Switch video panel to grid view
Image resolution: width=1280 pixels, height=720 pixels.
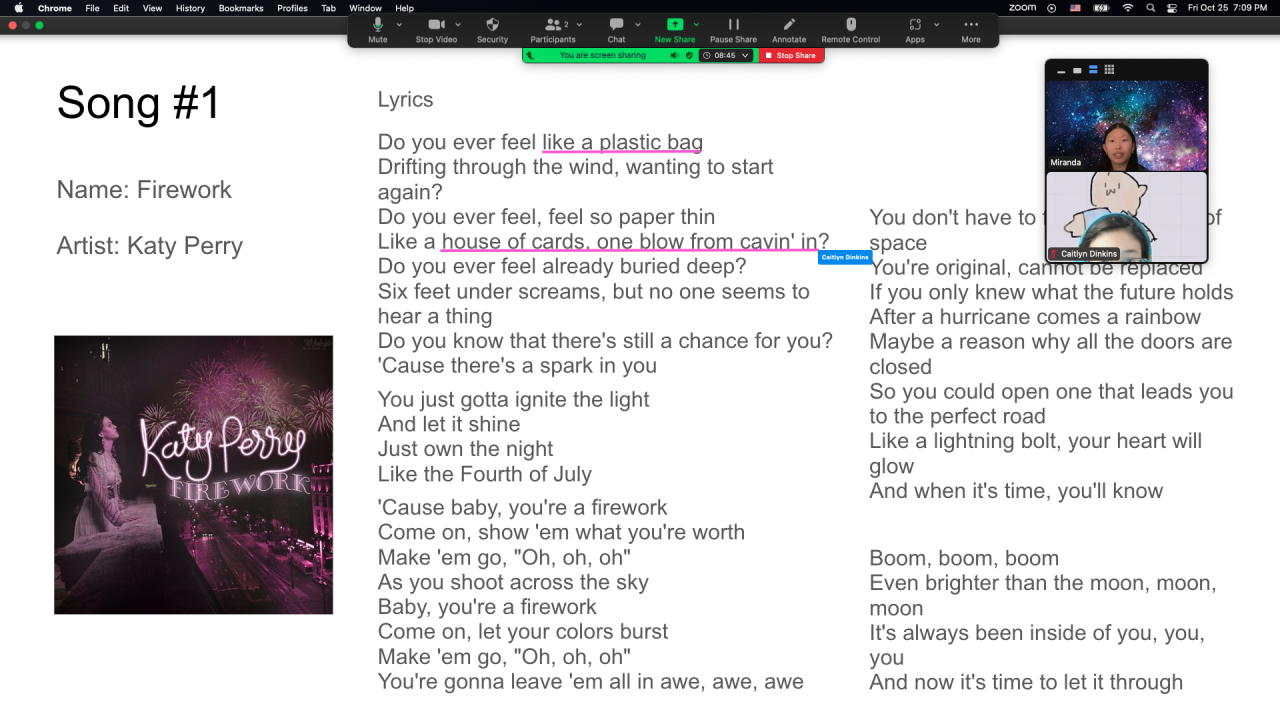click(1109, 70)
